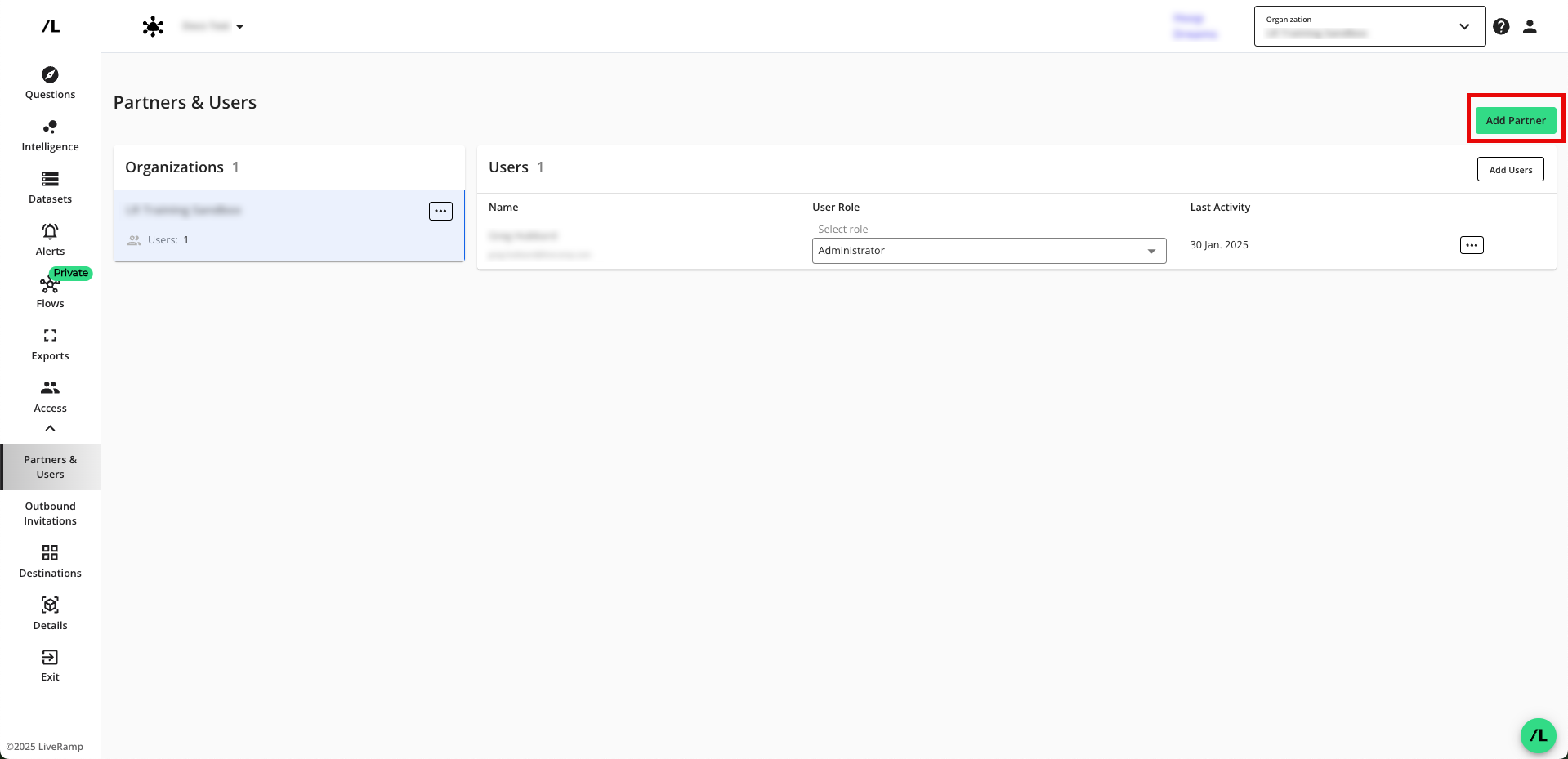This screenshot has width=1568, height=759.
Task: Open the organization card three-dot menu
Action: click(x=440, y=211)
